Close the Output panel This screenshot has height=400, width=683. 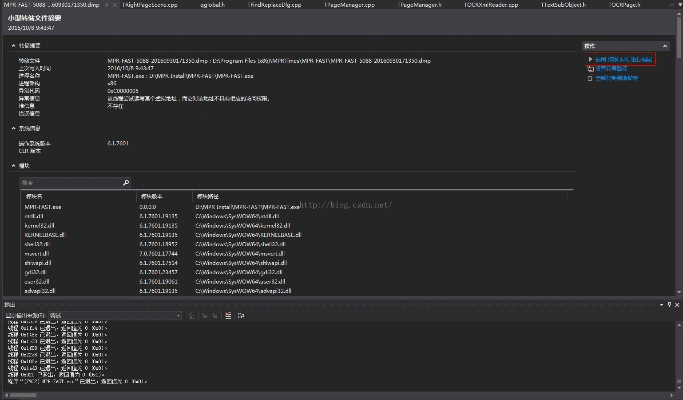point(676,304)
